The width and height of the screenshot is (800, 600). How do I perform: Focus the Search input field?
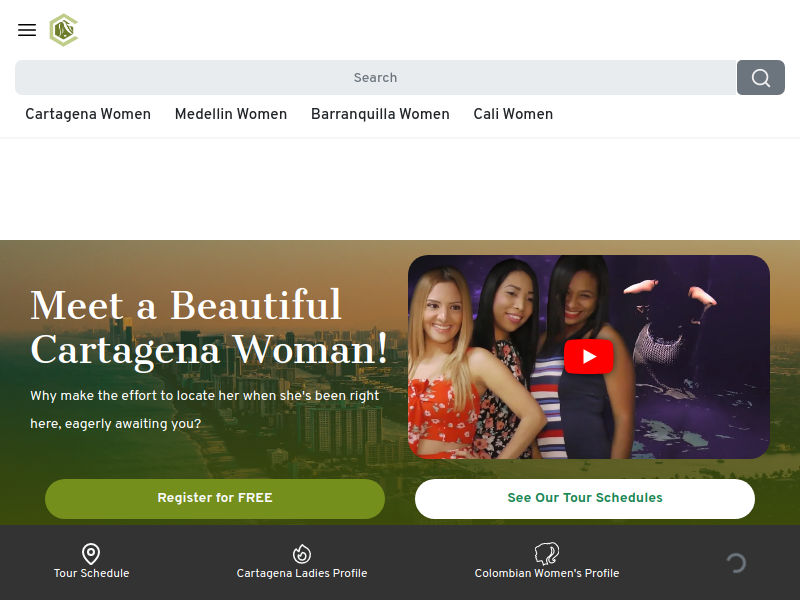[376, 78]
